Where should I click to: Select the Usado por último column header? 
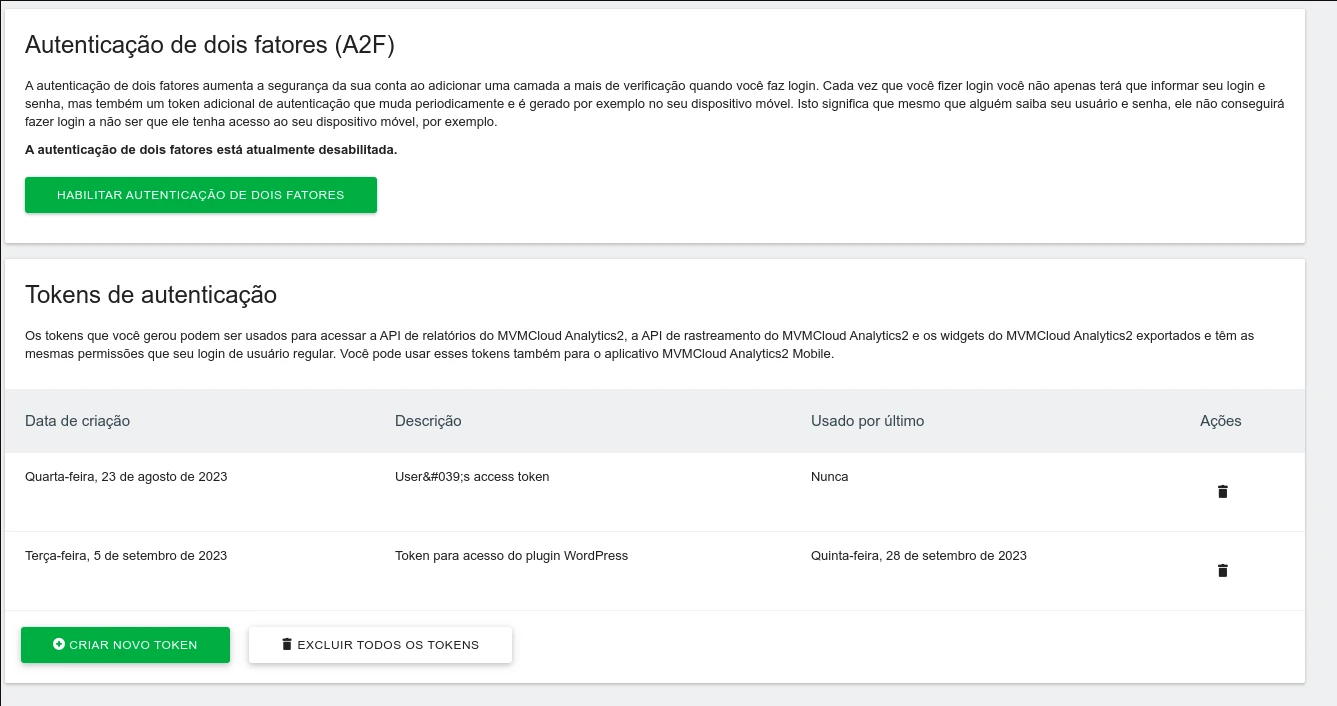(x=867, y=421)
